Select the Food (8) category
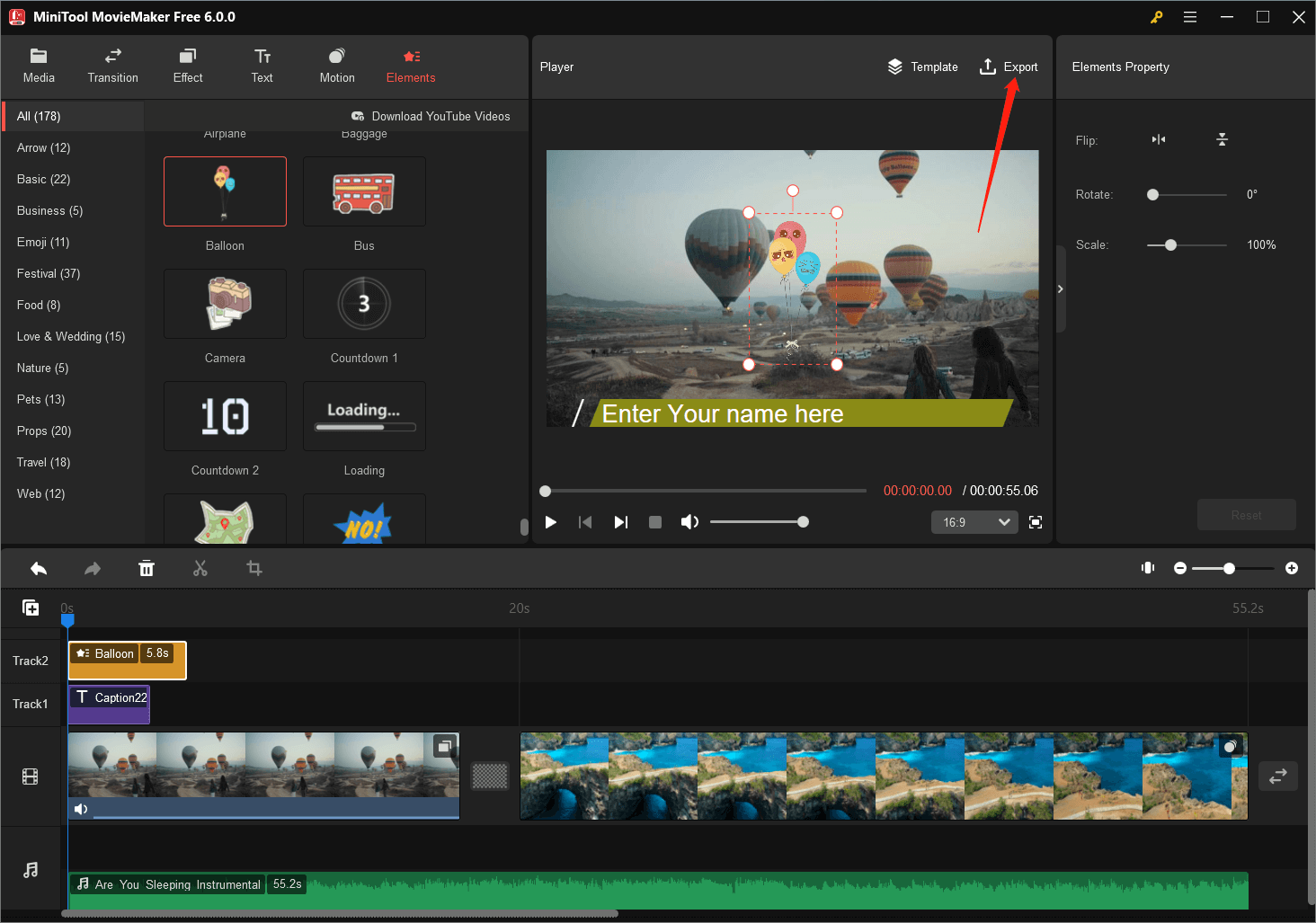This screenshot has width=1316, height=923. pos(73,305)
